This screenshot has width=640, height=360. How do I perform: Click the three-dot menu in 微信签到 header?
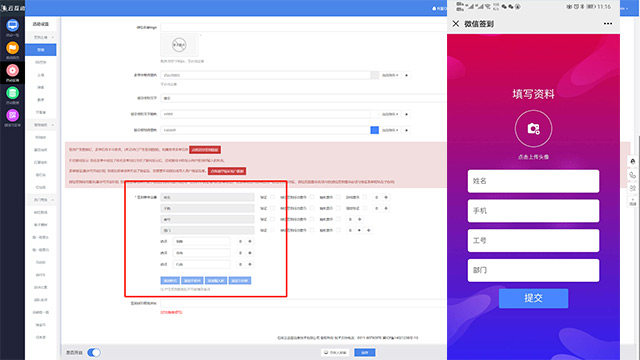pyautogui.click(x=608, y=24)
